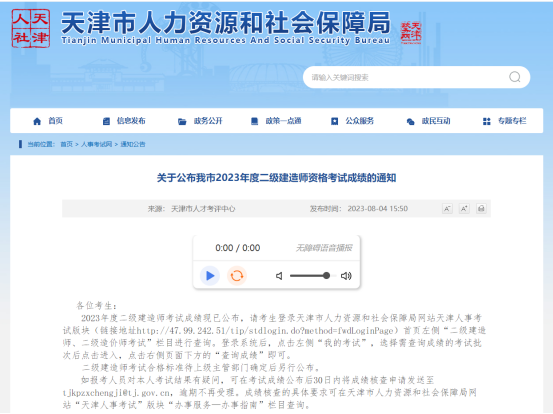Print the article with printer icon

(x=481, y=209)
